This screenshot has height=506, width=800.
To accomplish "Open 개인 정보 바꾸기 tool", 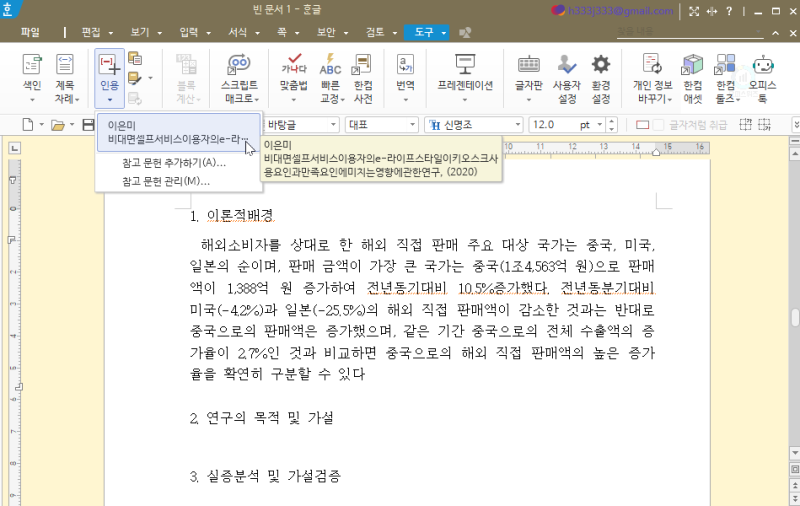I will coord(653,78).
